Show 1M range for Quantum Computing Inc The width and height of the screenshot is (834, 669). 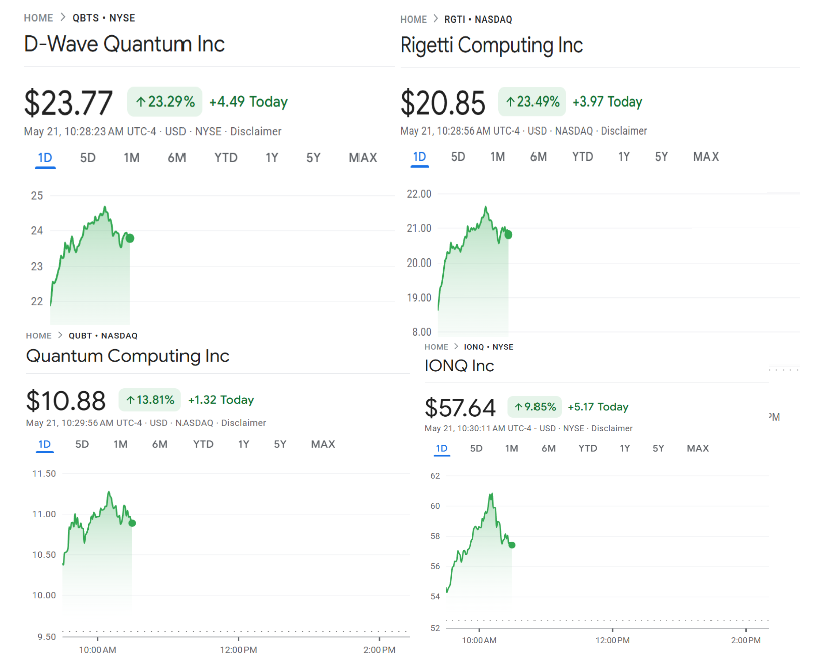pyautogui.click(x=121, y=445)
